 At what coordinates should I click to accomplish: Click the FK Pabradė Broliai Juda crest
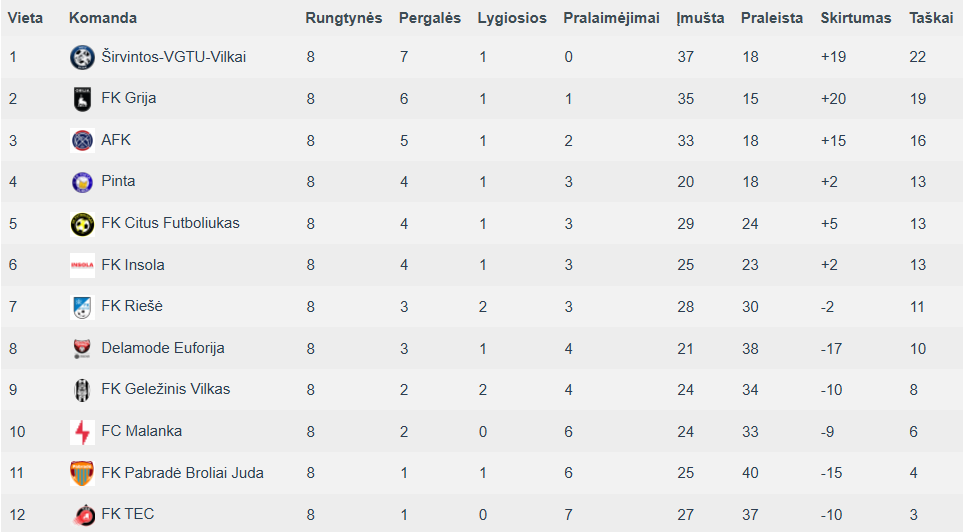pos(82,473)
